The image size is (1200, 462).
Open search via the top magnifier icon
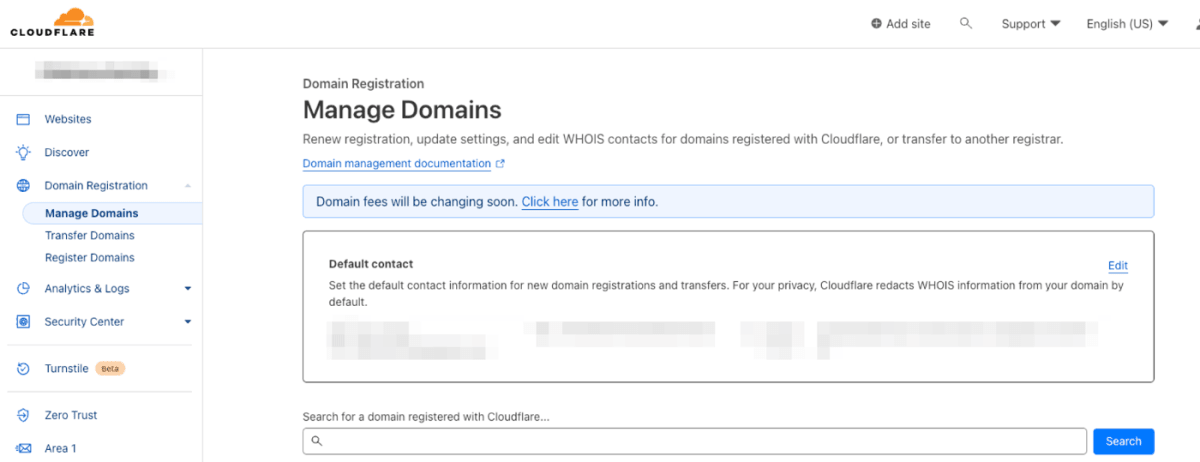(x=965, y=23)
